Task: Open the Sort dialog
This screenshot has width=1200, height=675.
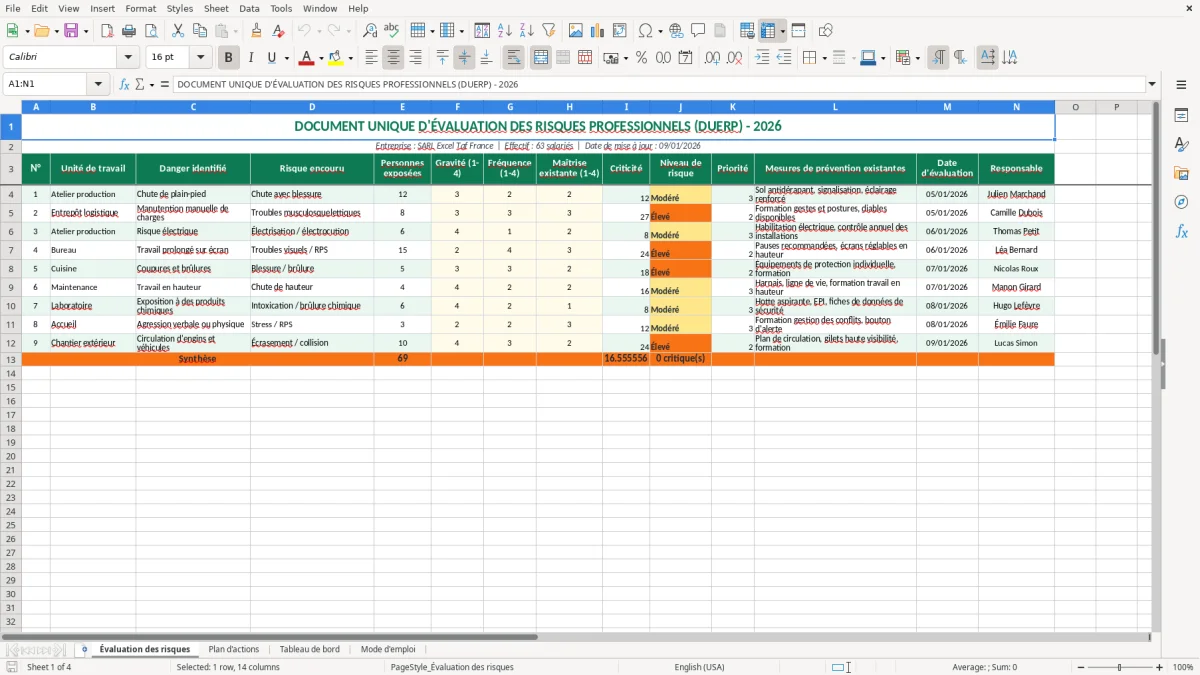Action: (482, 31)
